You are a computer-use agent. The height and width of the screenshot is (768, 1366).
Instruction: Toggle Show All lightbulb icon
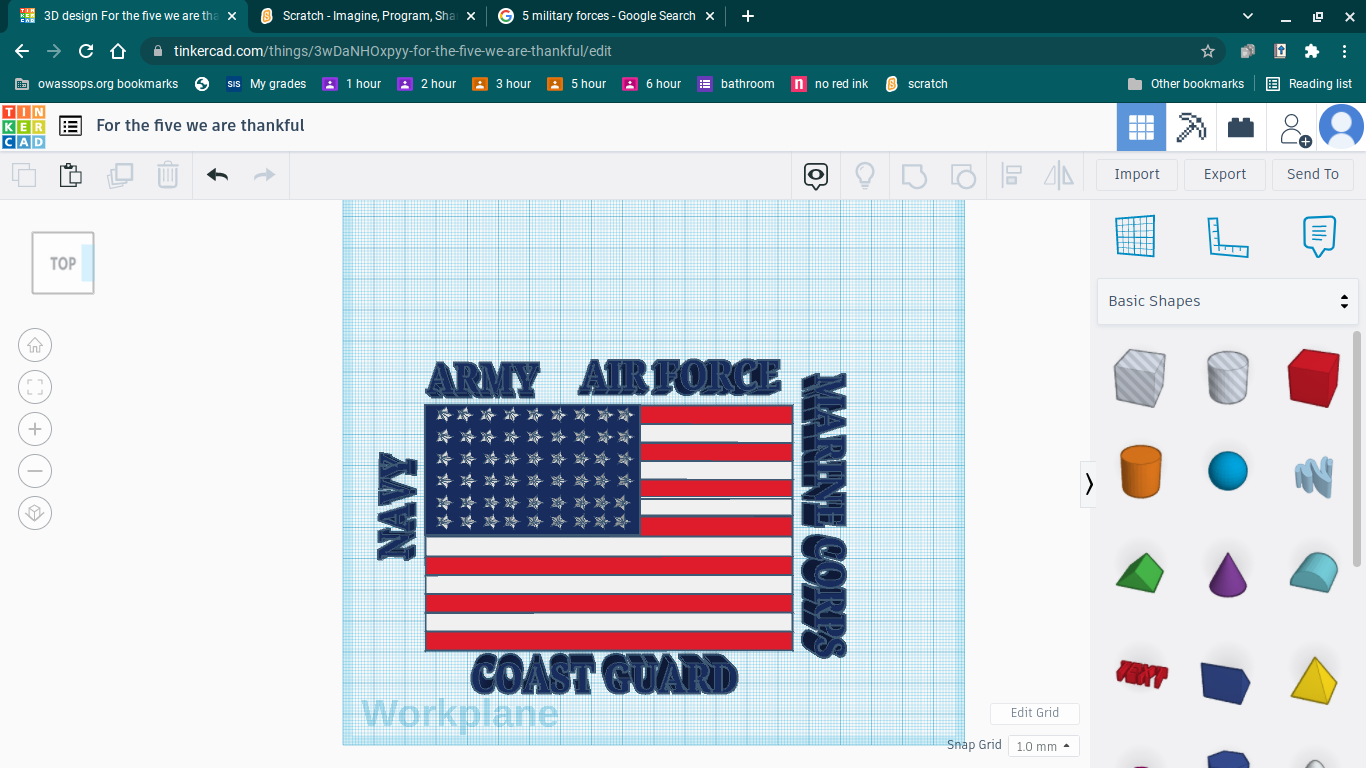pos(865,175)
